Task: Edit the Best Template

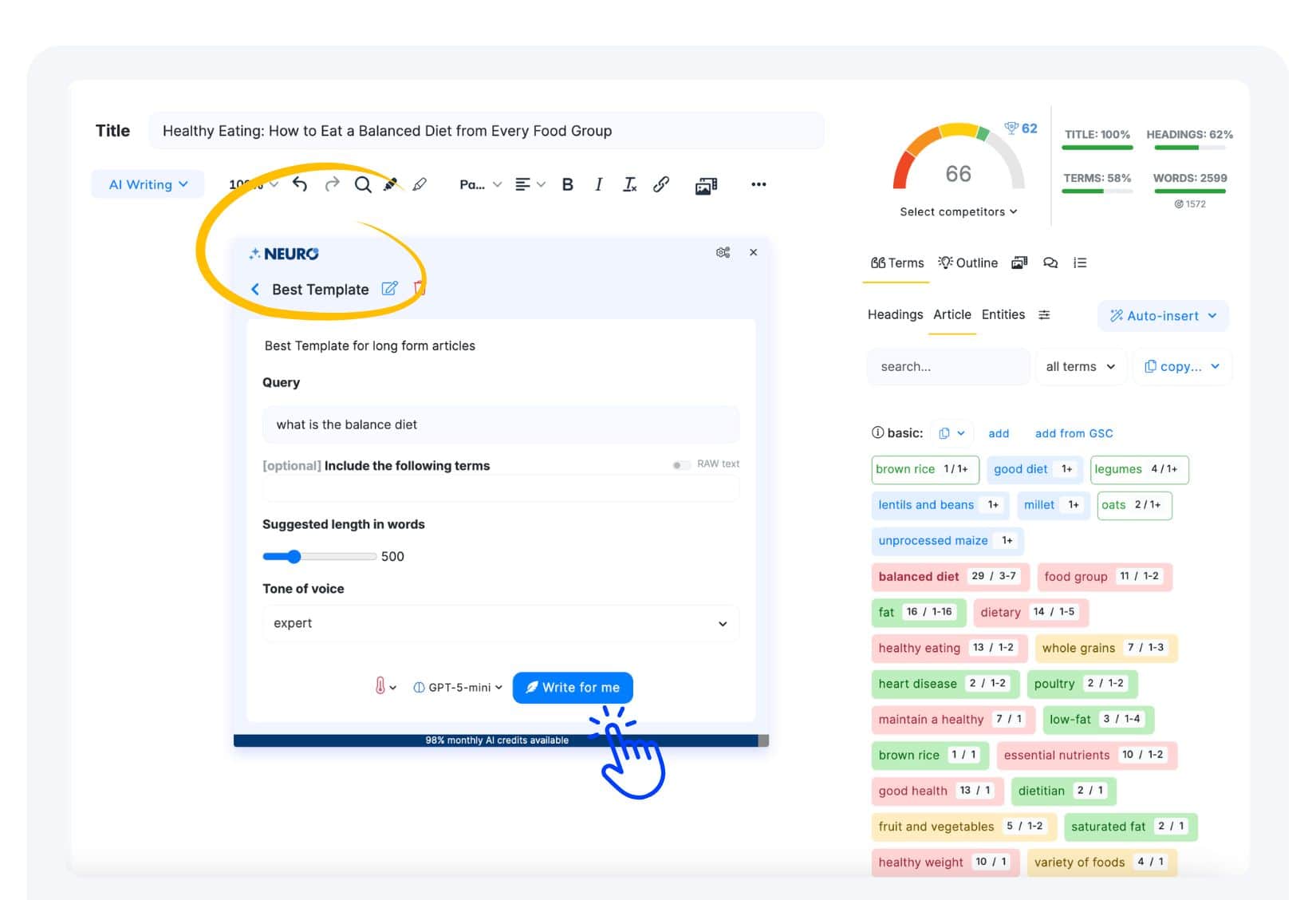Action: (389, 288)
